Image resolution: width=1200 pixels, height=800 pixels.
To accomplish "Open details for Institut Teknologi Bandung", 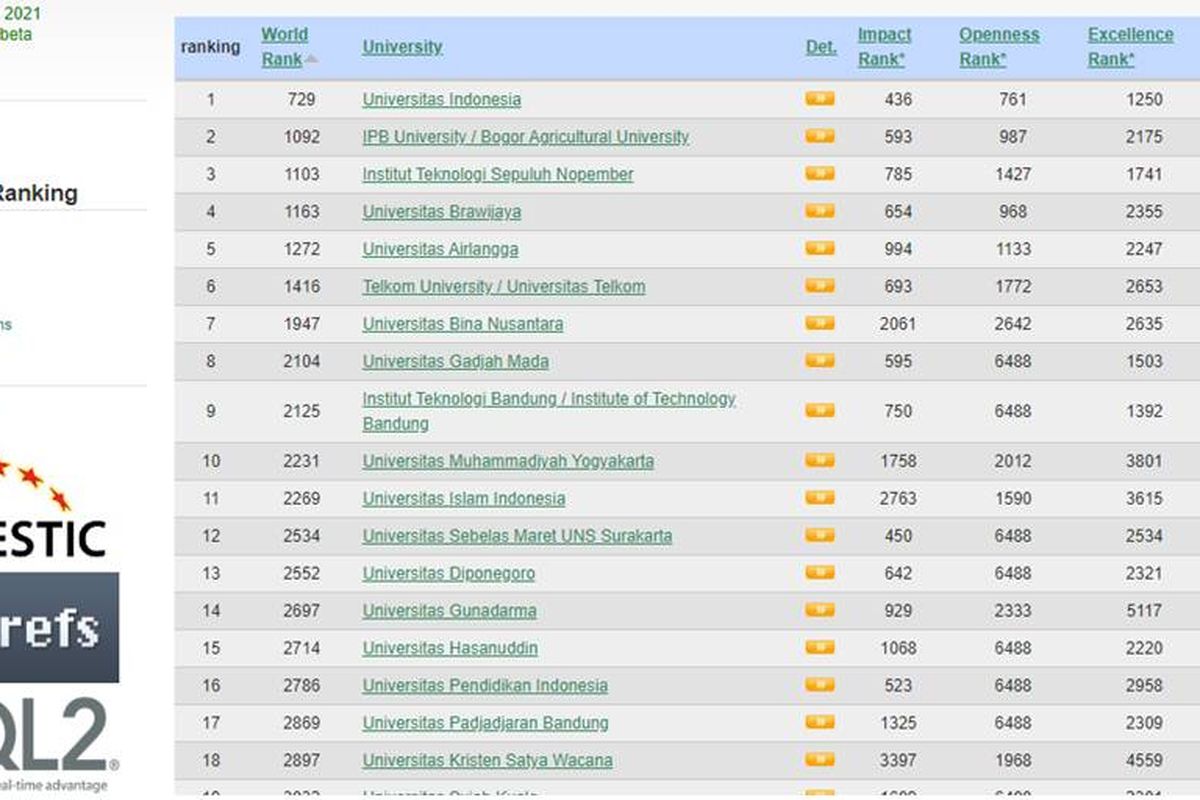I will tap(819, 410).
